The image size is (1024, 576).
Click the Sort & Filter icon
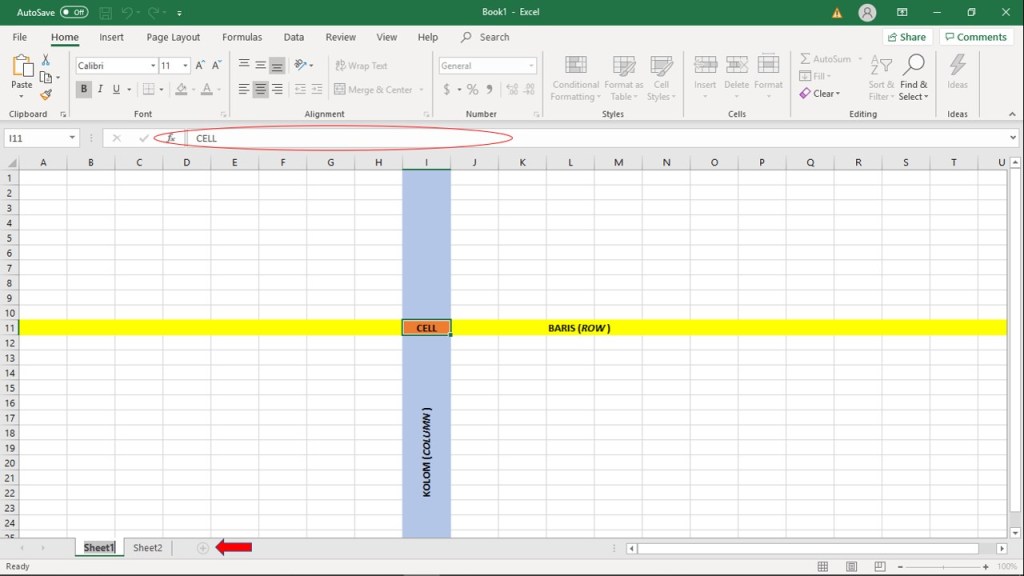point(881,66)
